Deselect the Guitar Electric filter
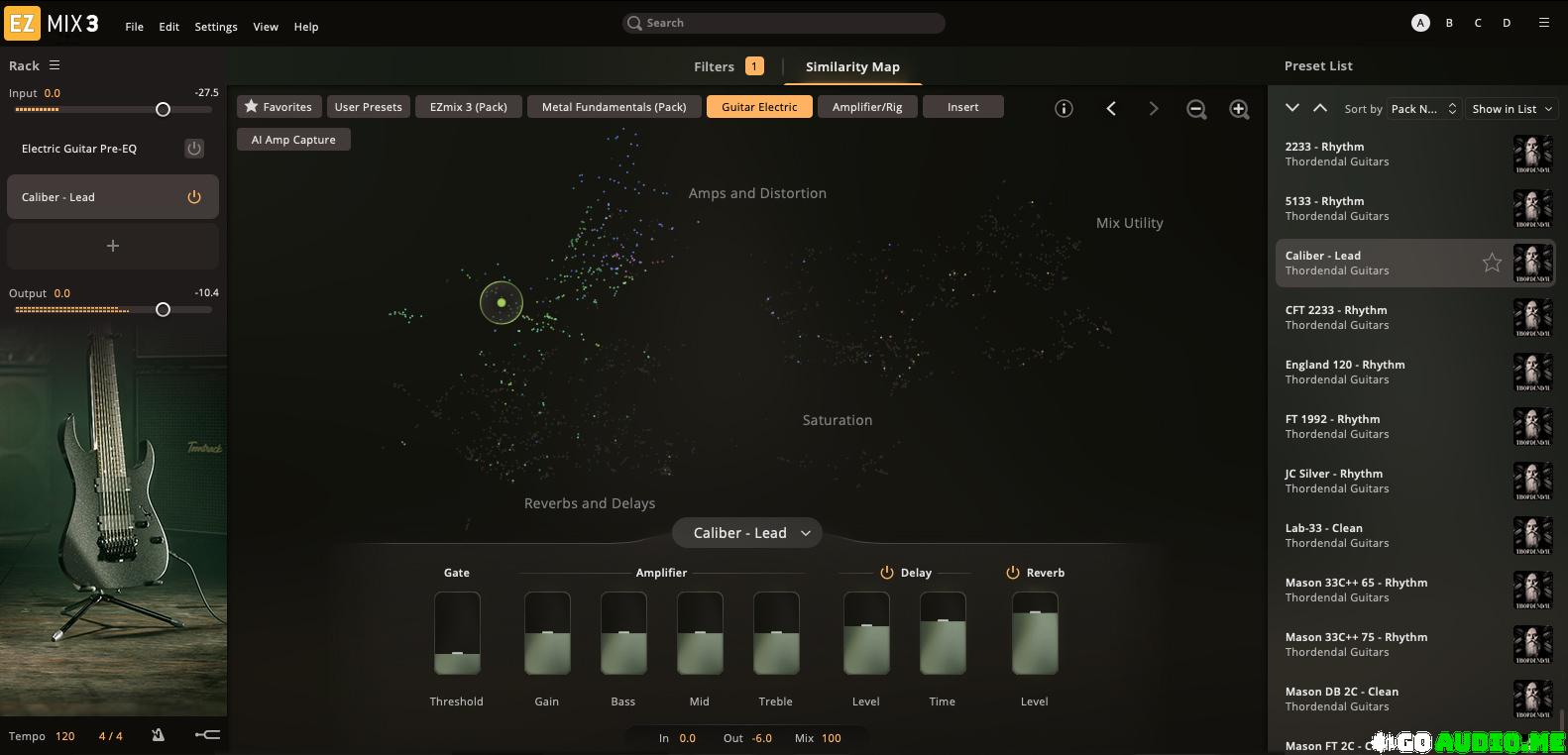 [759, 107]
